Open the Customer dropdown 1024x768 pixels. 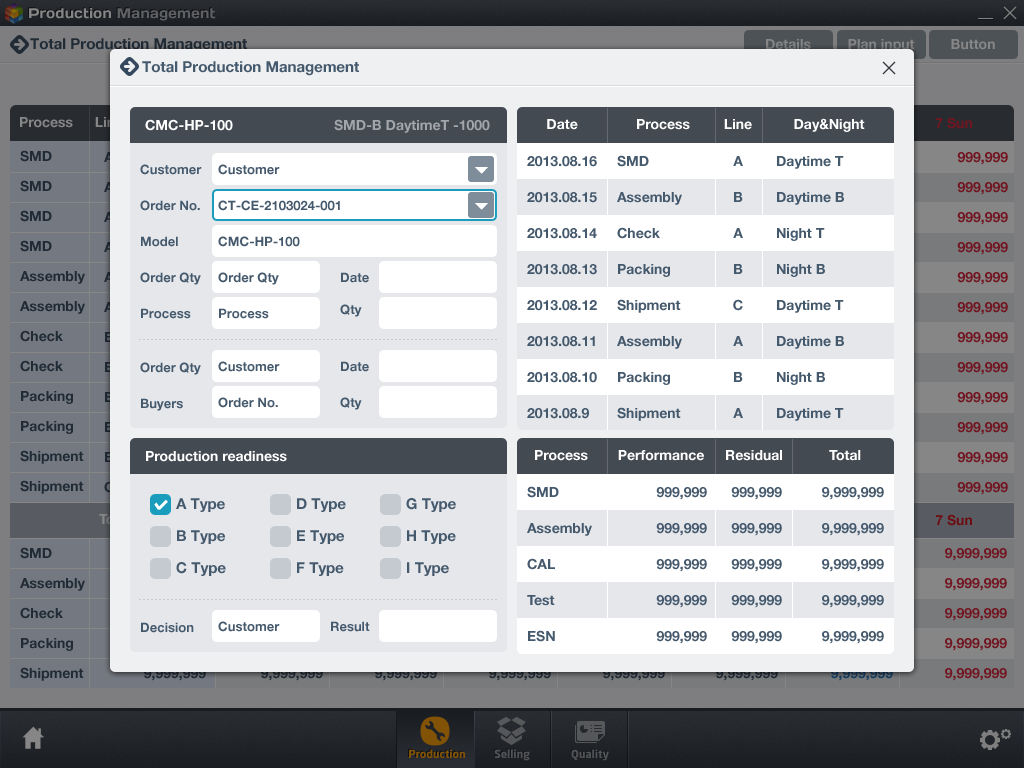tap(481, 170)
